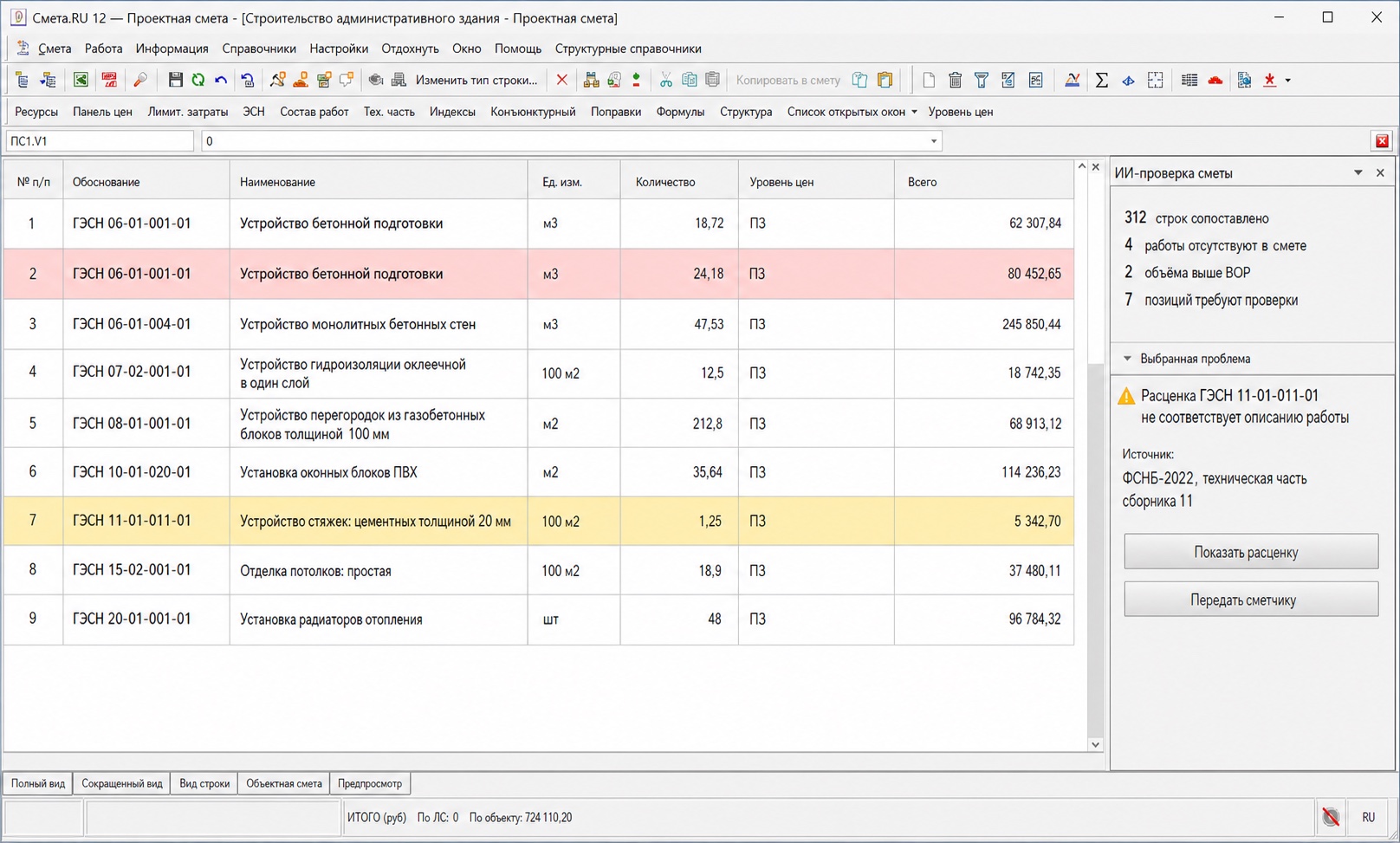Click the red close button beside formula bar
Image resolution: width=1400 pixels, height=843 pixels.
pyautogui.click(x=1382, y=140)
